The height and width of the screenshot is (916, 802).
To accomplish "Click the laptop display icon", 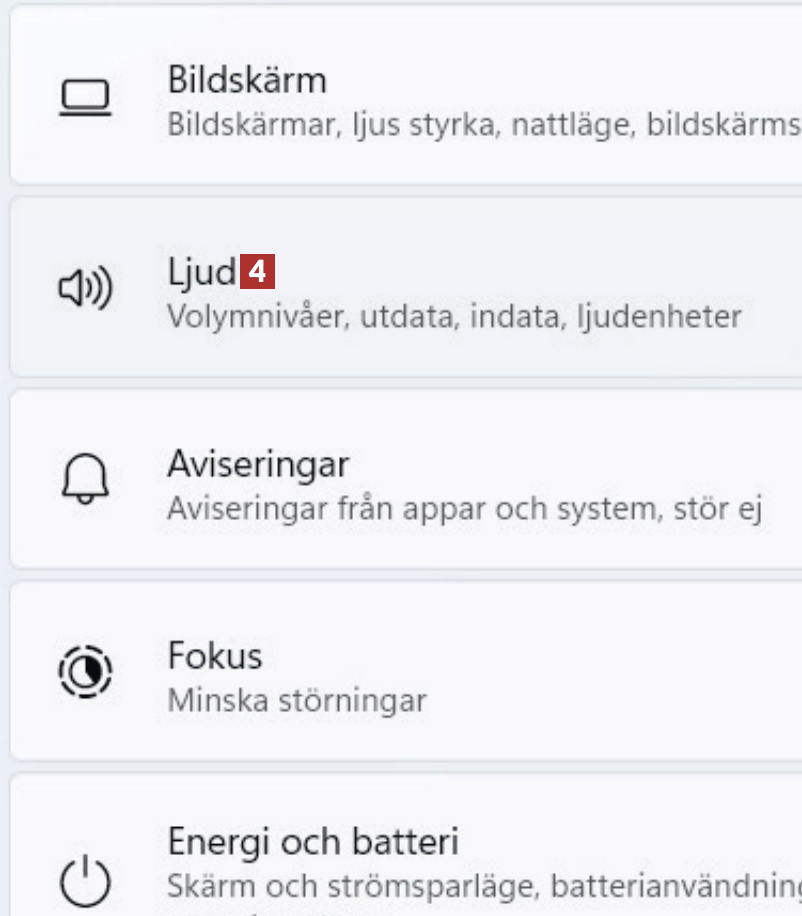I will coord(85,98).
